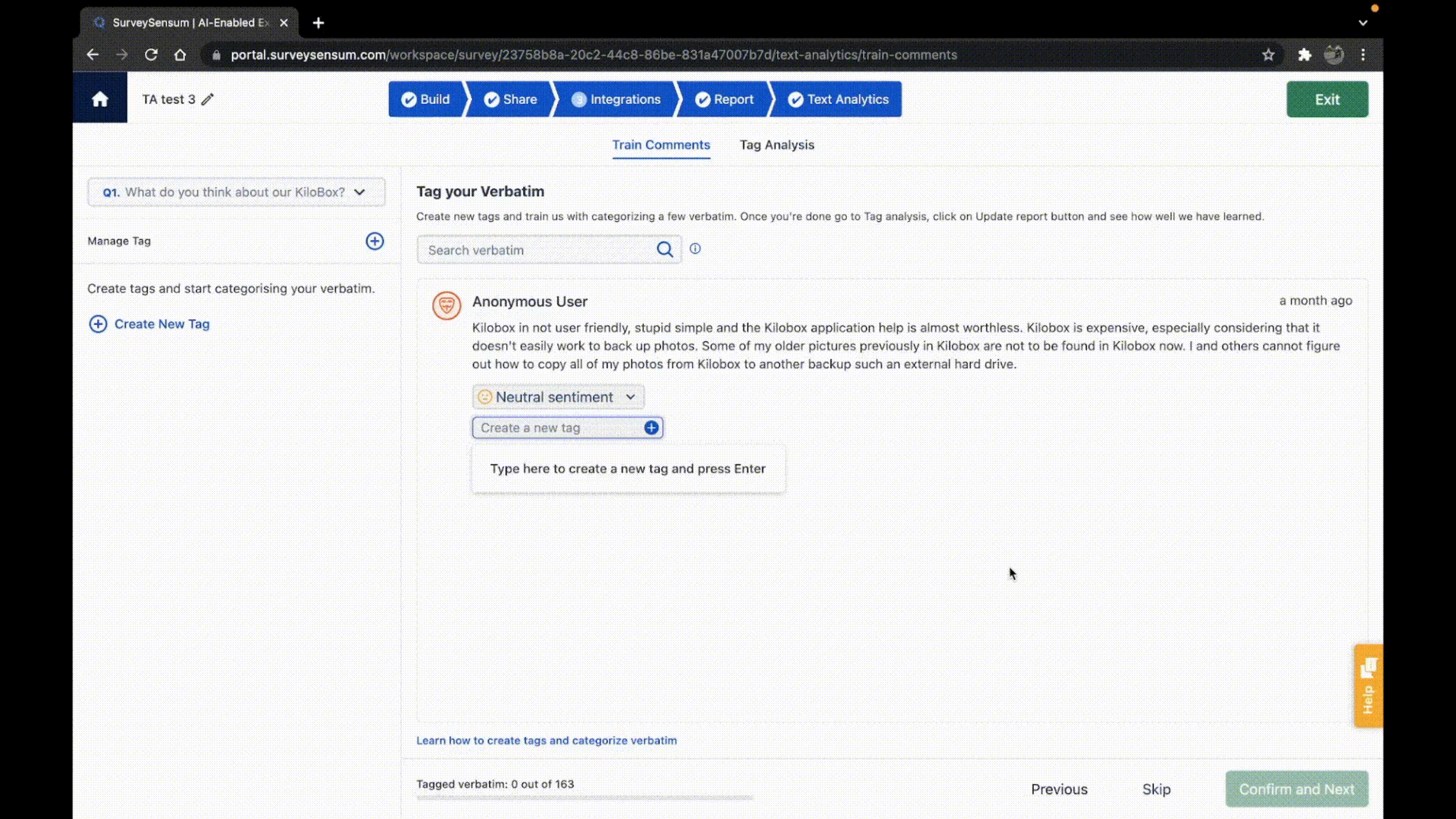Click Learn how to create tags link

point(547,740)
